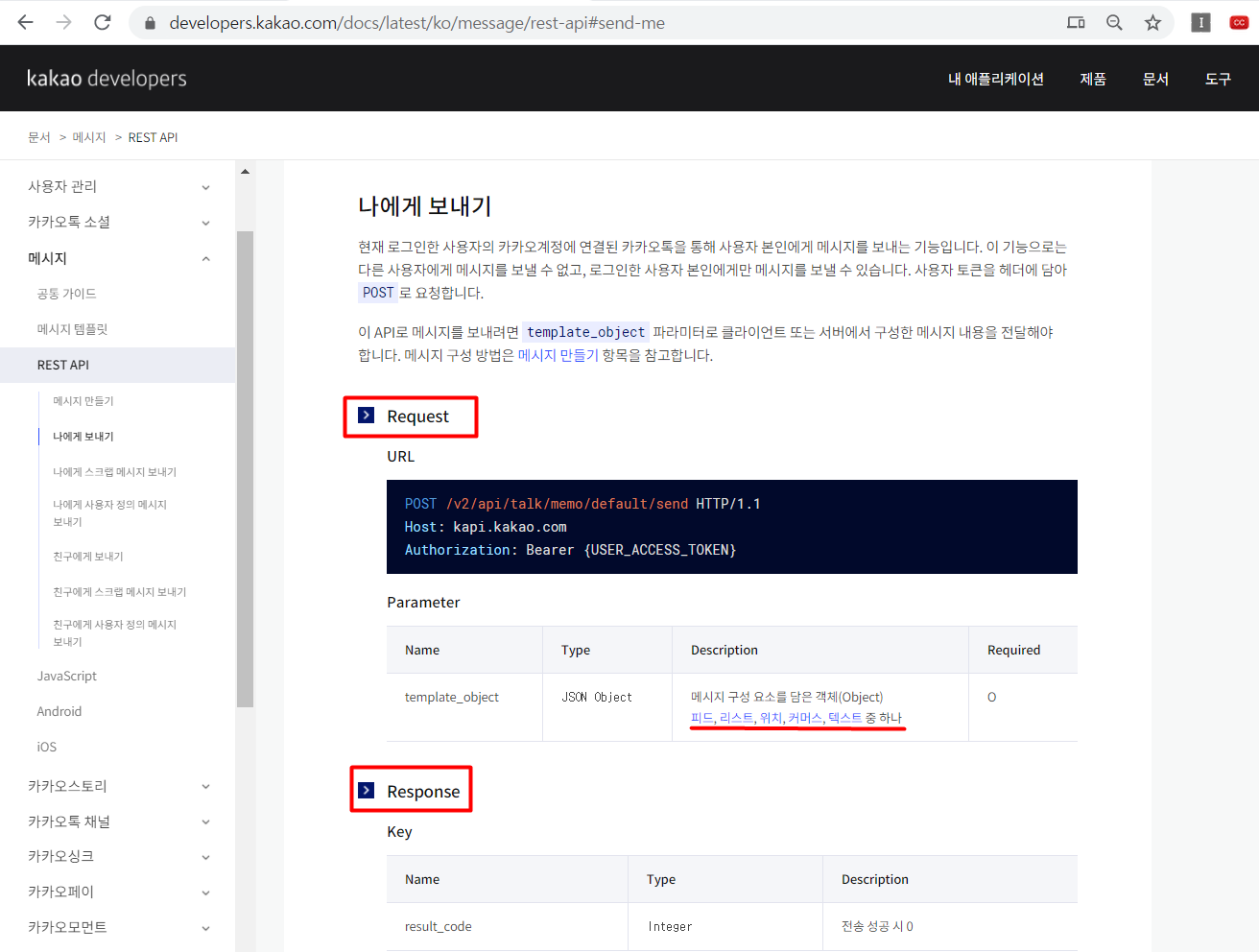1259x952 pixels.
Task: Go to 친구에게 사용자 정의 메시지 보내기
Action: tap(115, 633)
